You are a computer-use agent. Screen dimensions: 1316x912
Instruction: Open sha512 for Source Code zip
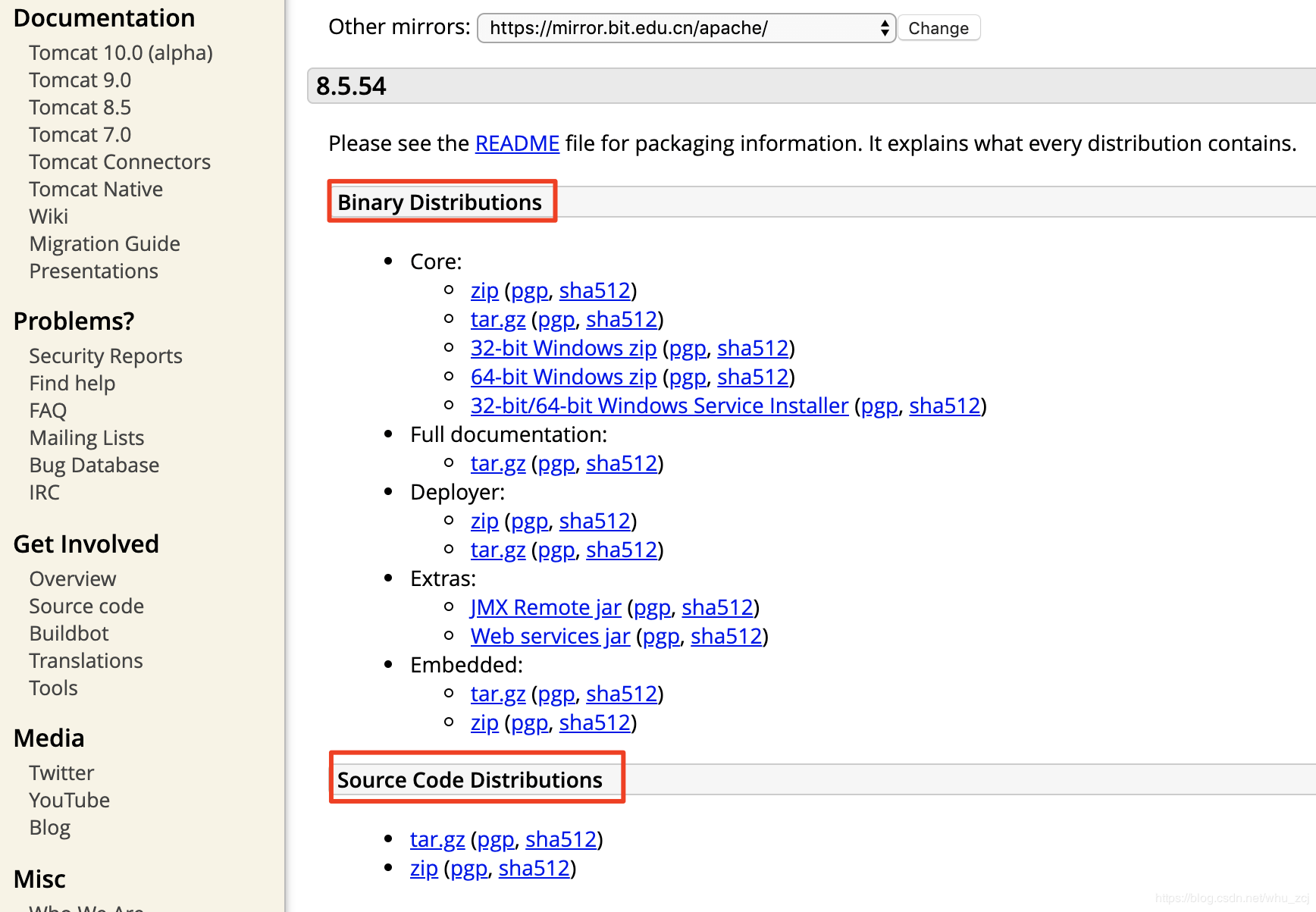534,868
